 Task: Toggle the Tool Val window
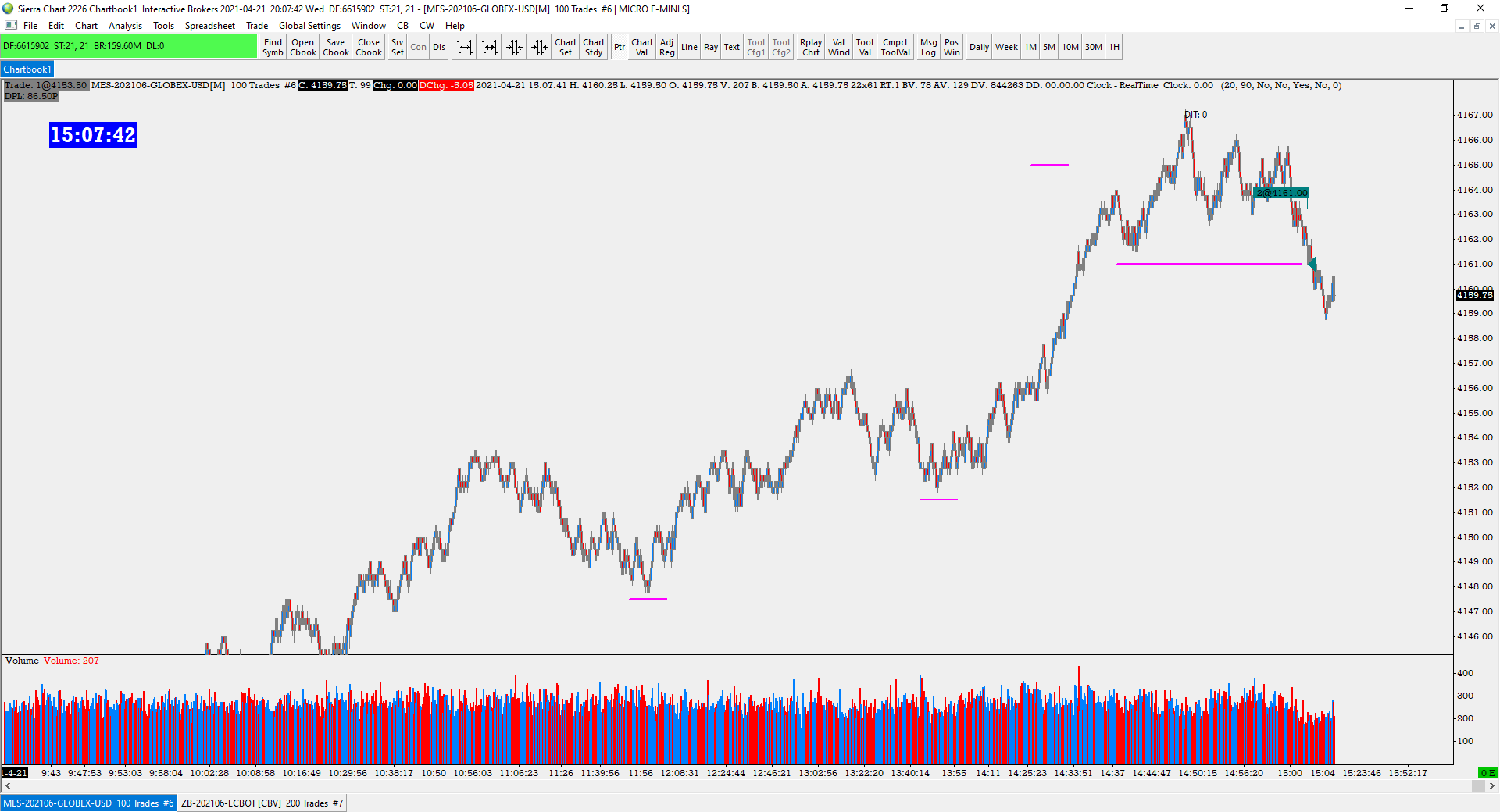pos(865,47)
